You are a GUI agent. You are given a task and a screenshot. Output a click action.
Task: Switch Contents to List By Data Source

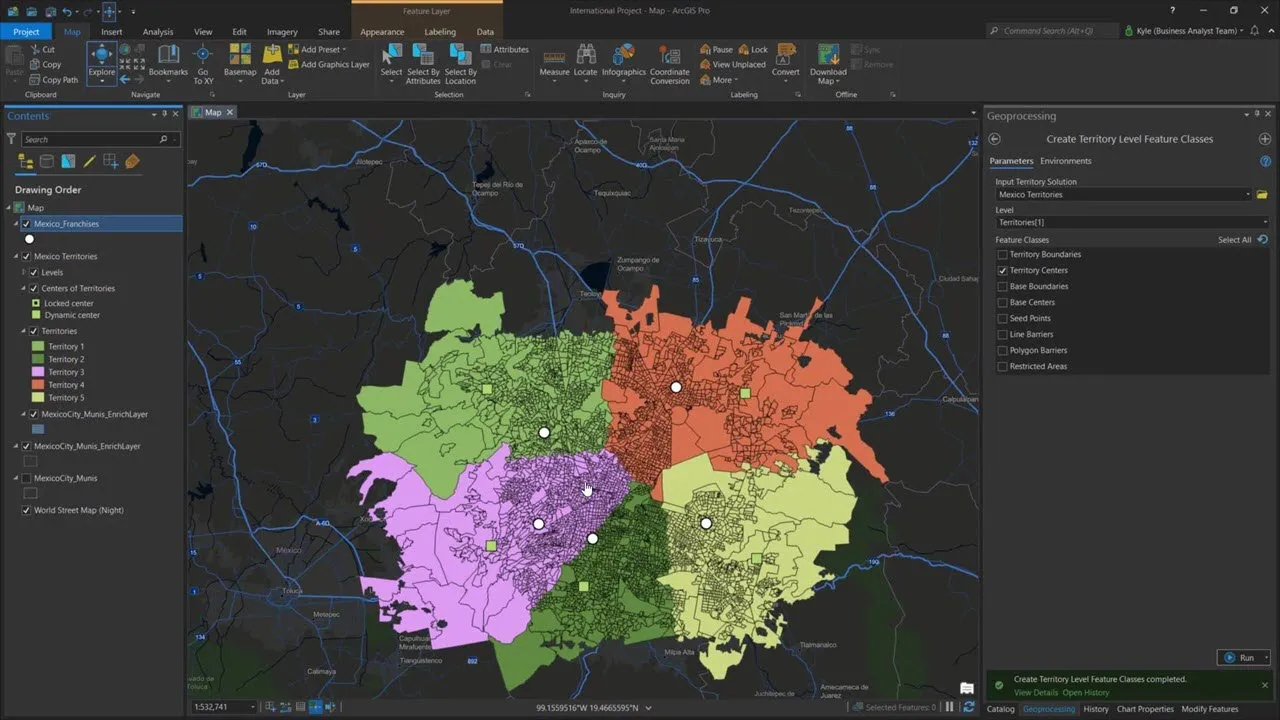click(x=47, y=161)
